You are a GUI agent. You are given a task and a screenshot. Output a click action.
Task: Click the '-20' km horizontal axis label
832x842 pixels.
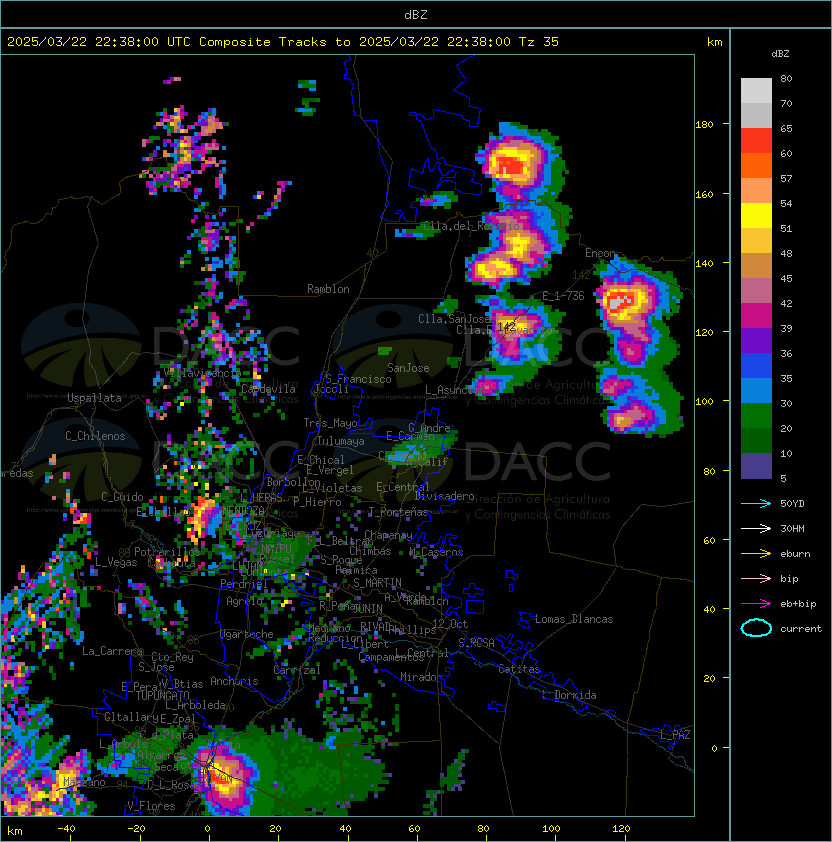[x=136, y=829]
